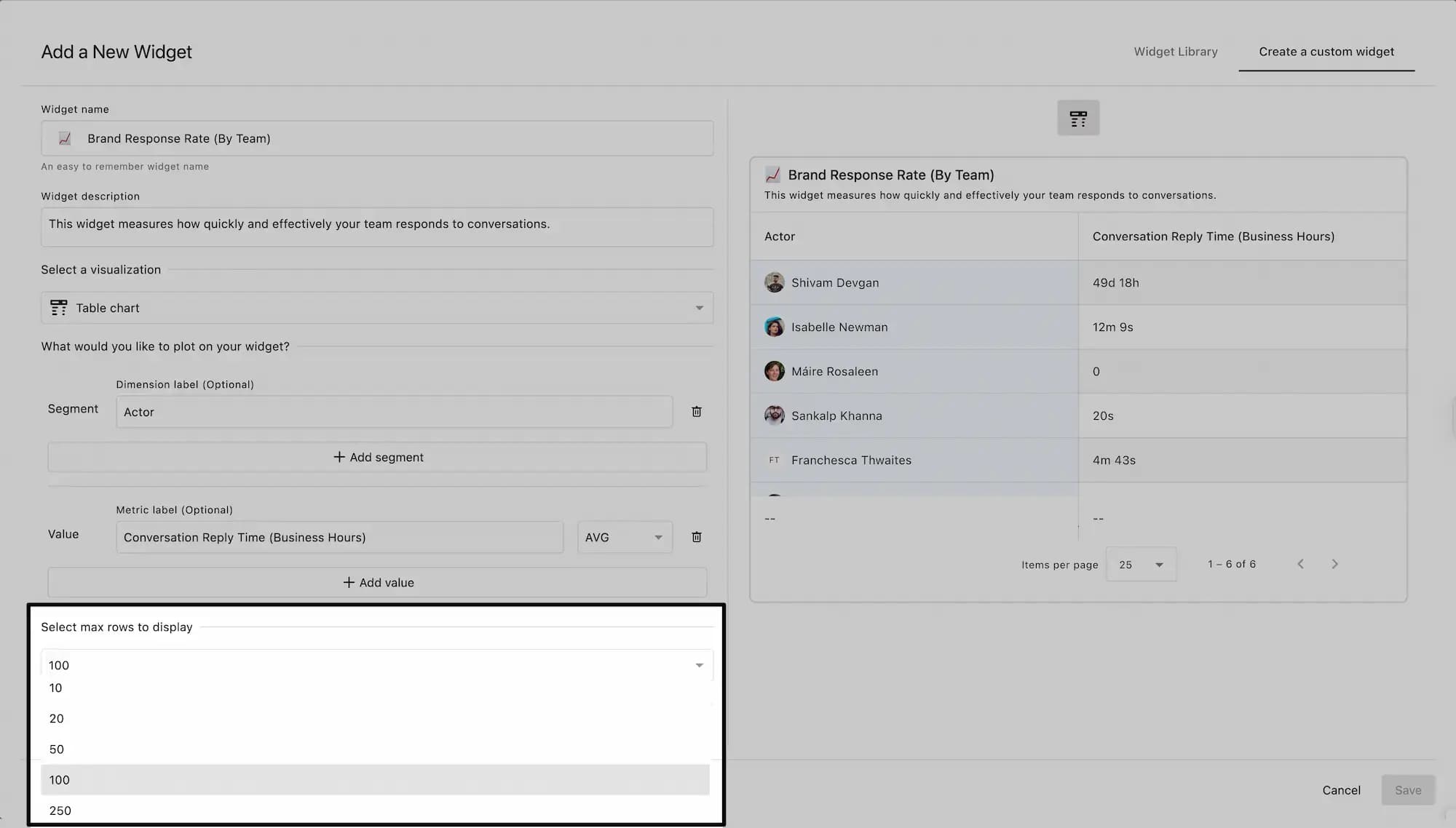Screen dimensions: 1456x828
Task: Open the AVG aggregation dropdown
Action: pyautogui.click(x=624, y=537)
